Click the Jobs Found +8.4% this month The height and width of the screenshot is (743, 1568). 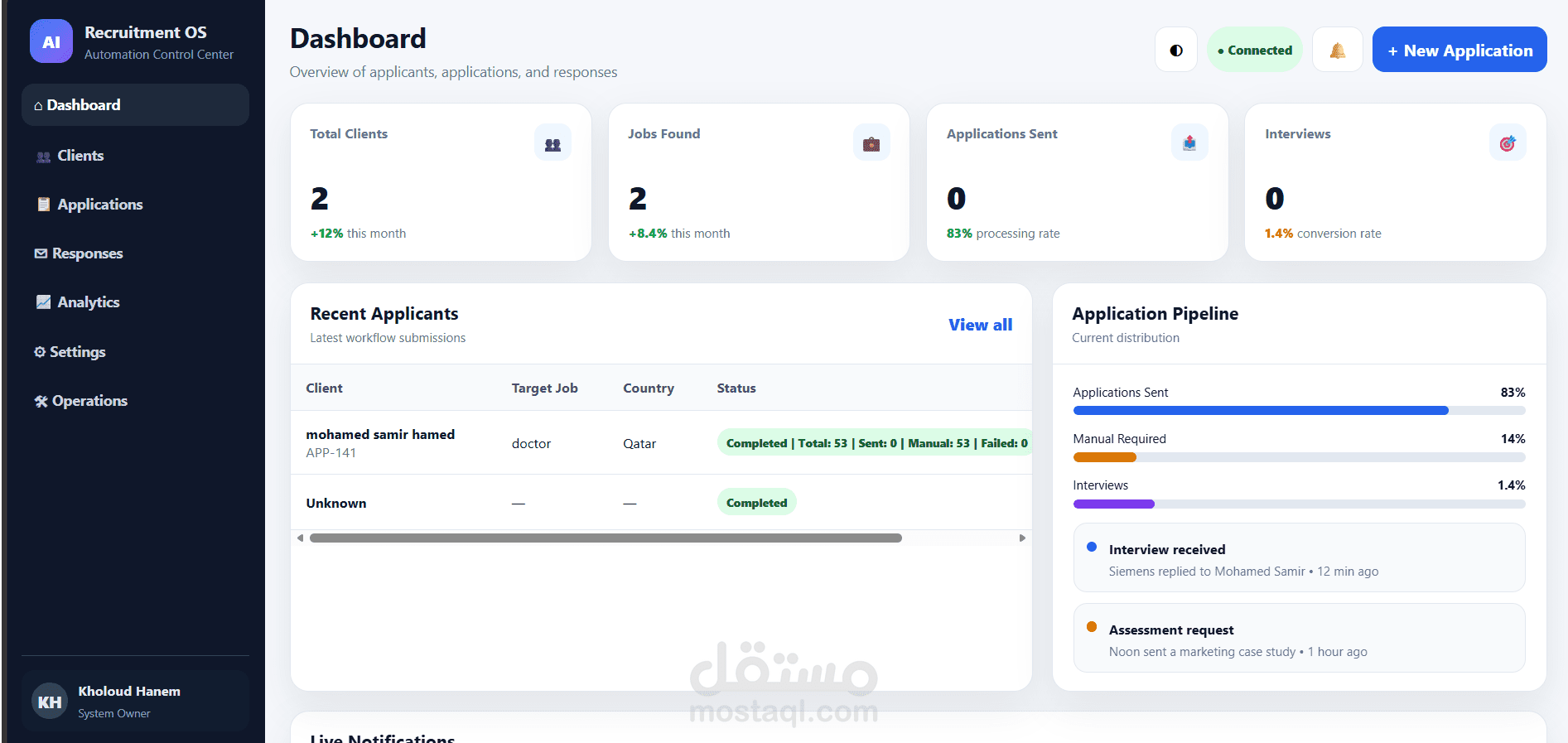point(679,234)
